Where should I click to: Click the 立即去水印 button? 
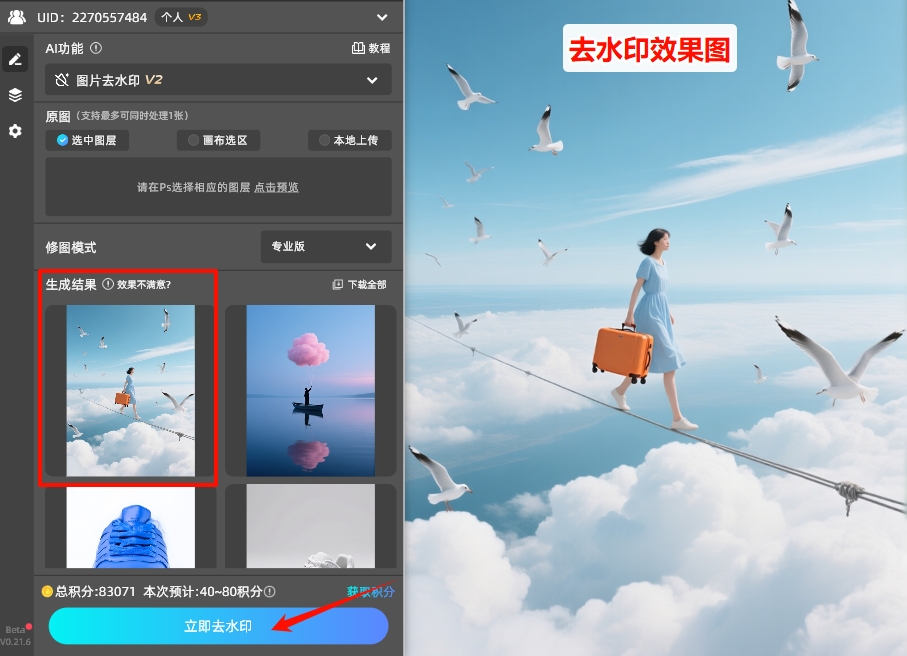click(x=218, y=625)
